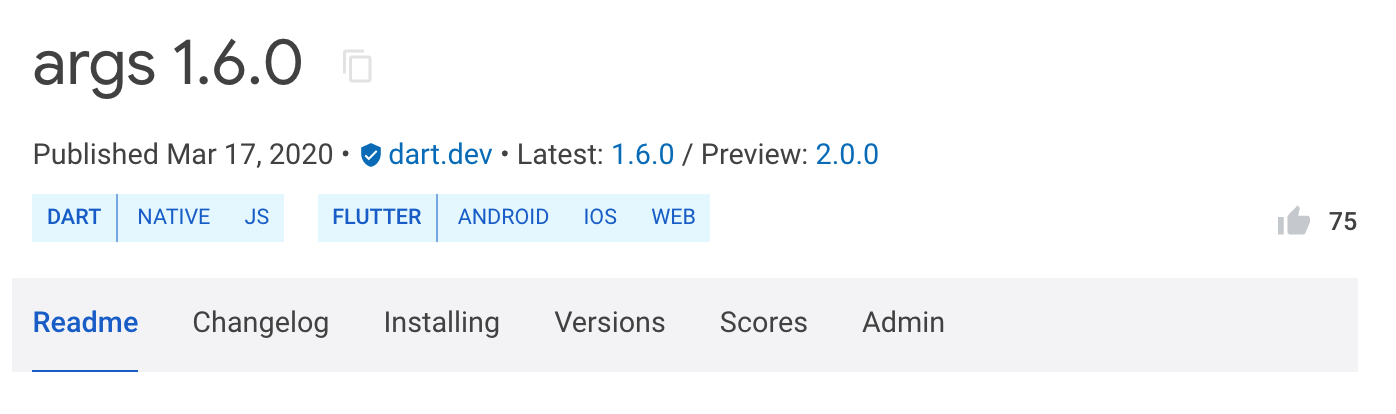Open preview version 2.0.0 link
Image resolution: width=1396 pixels, height=414 pixels.
tap(847, 155)
